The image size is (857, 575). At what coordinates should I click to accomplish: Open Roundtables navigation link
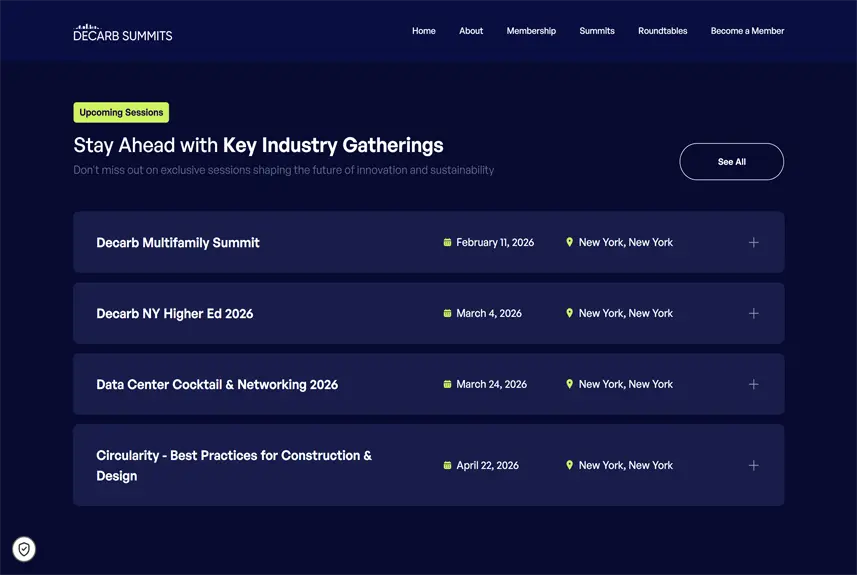tap(662, 31)
